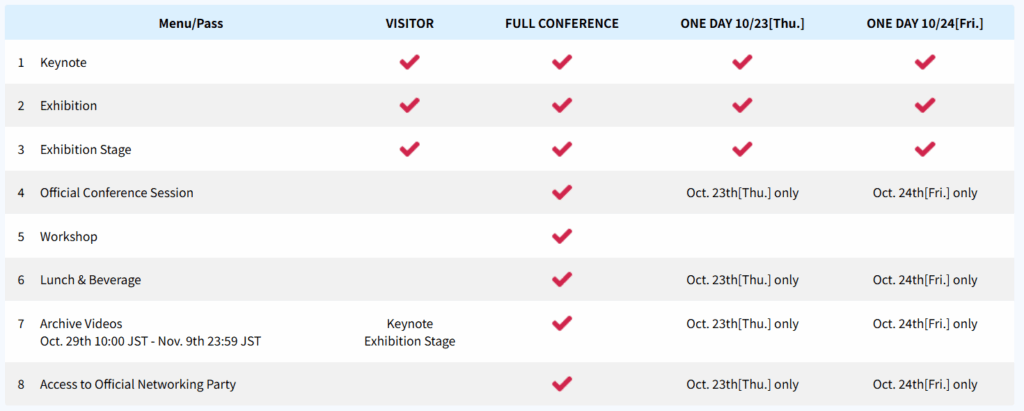Click Official Conference Session checkmark for FULL CONFERENCE
Image resolution: width=1024 pixels, height=411 pixels.
click(562, 192)
